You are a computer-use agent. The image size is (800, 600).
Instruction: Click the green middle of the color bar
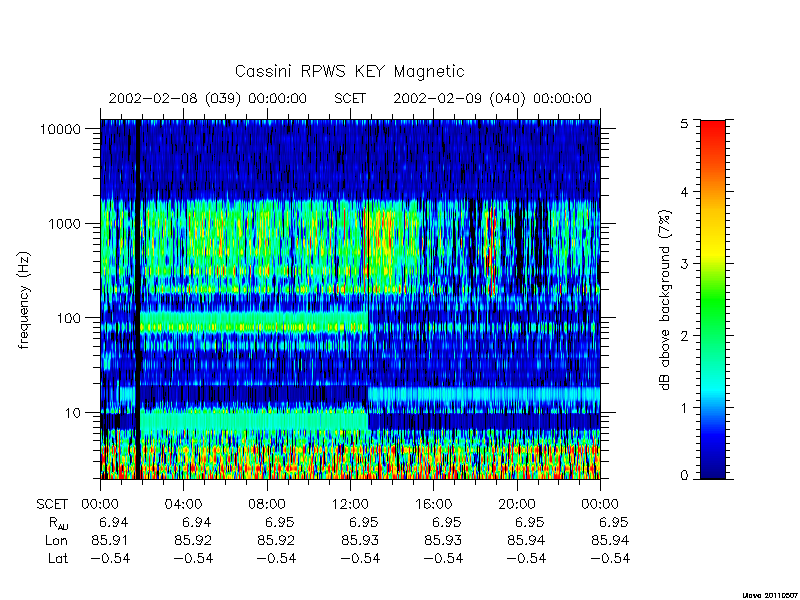(x=713, y=301)
